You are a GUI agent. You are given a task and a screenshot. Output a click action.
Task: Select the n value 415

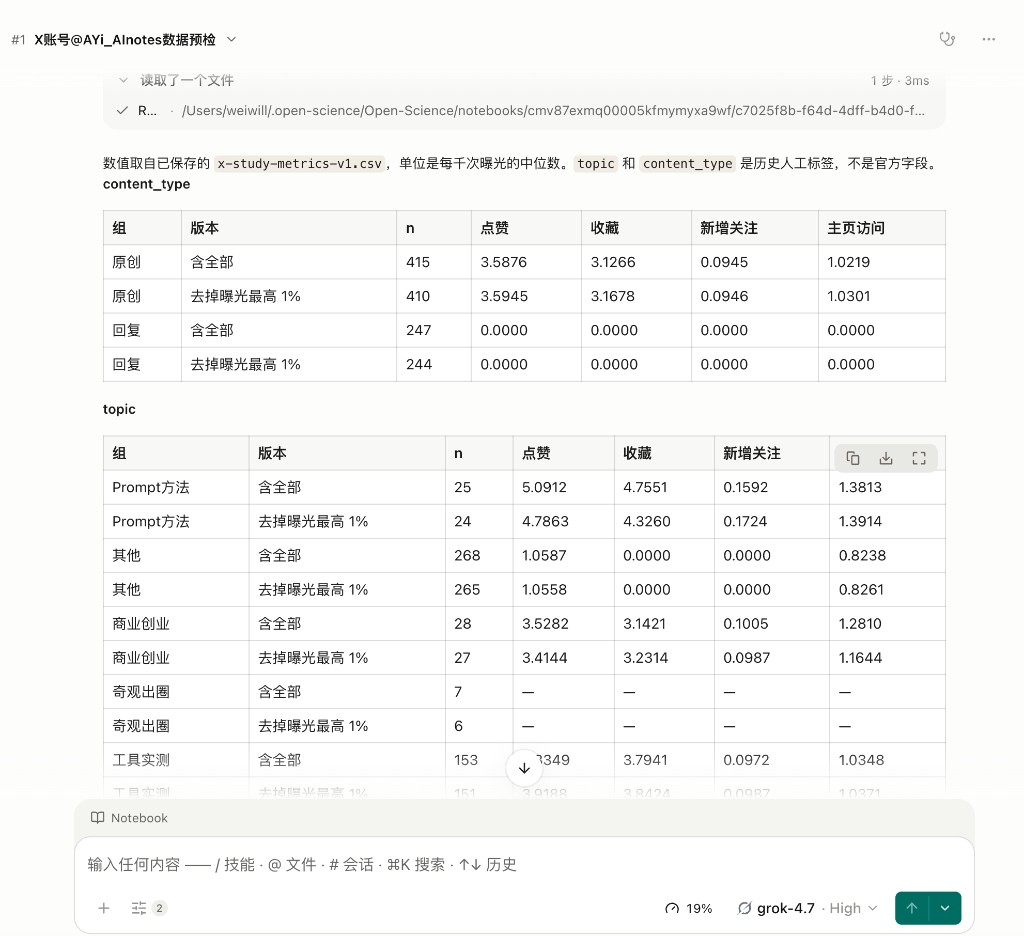click(418, 262)
